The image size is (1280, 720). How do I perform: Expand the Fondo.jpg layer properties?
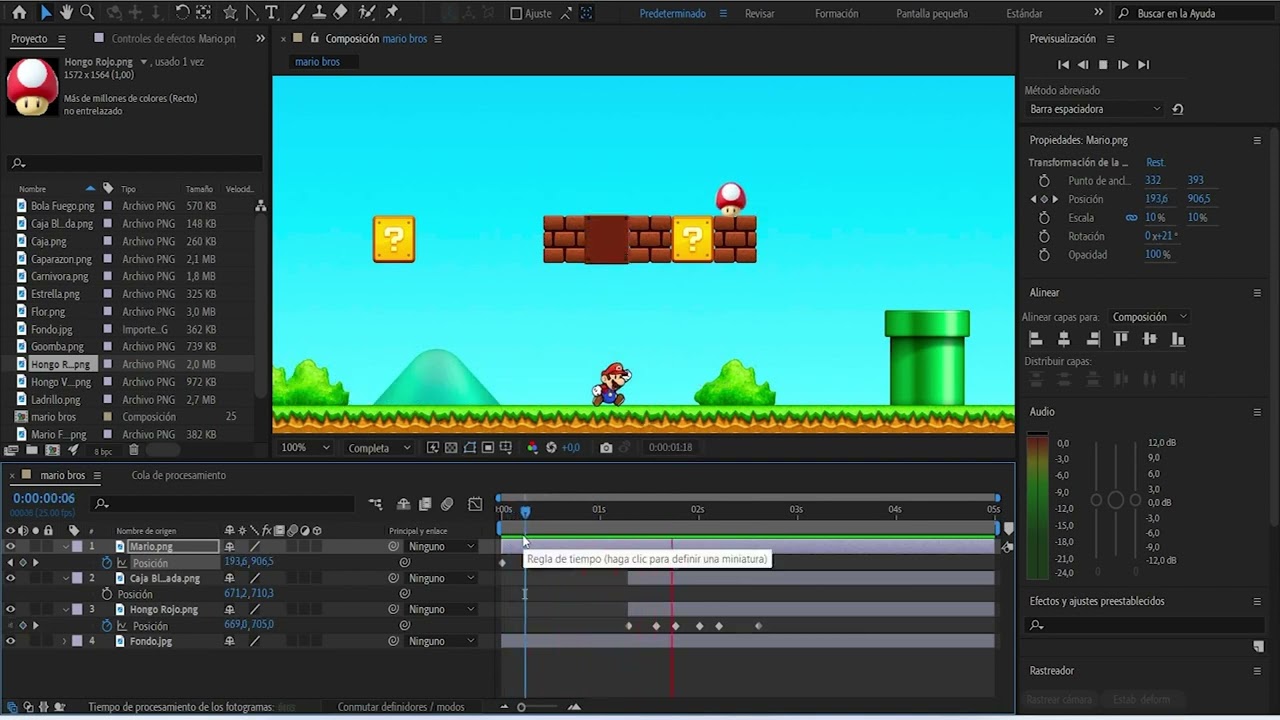pyautogui.click(x=66, y=641)
